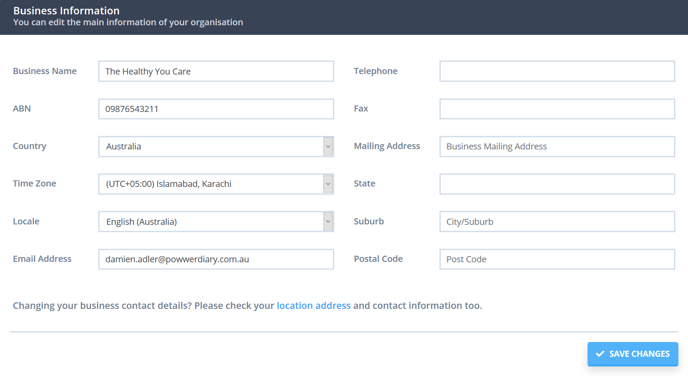
Task: Select the City/Suburb text box
Action: coord(557,222)
